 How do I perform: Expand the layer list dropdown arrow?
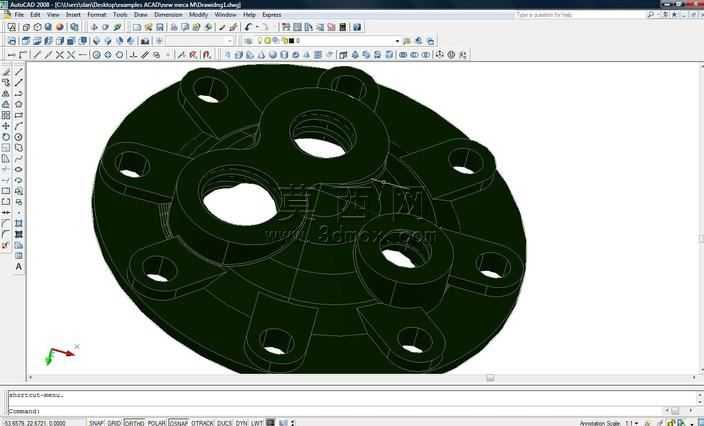point(397,41)
